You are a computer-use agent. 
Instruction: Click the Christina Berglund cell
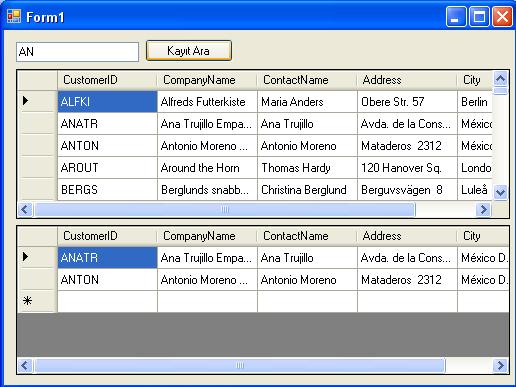(307, 190)
